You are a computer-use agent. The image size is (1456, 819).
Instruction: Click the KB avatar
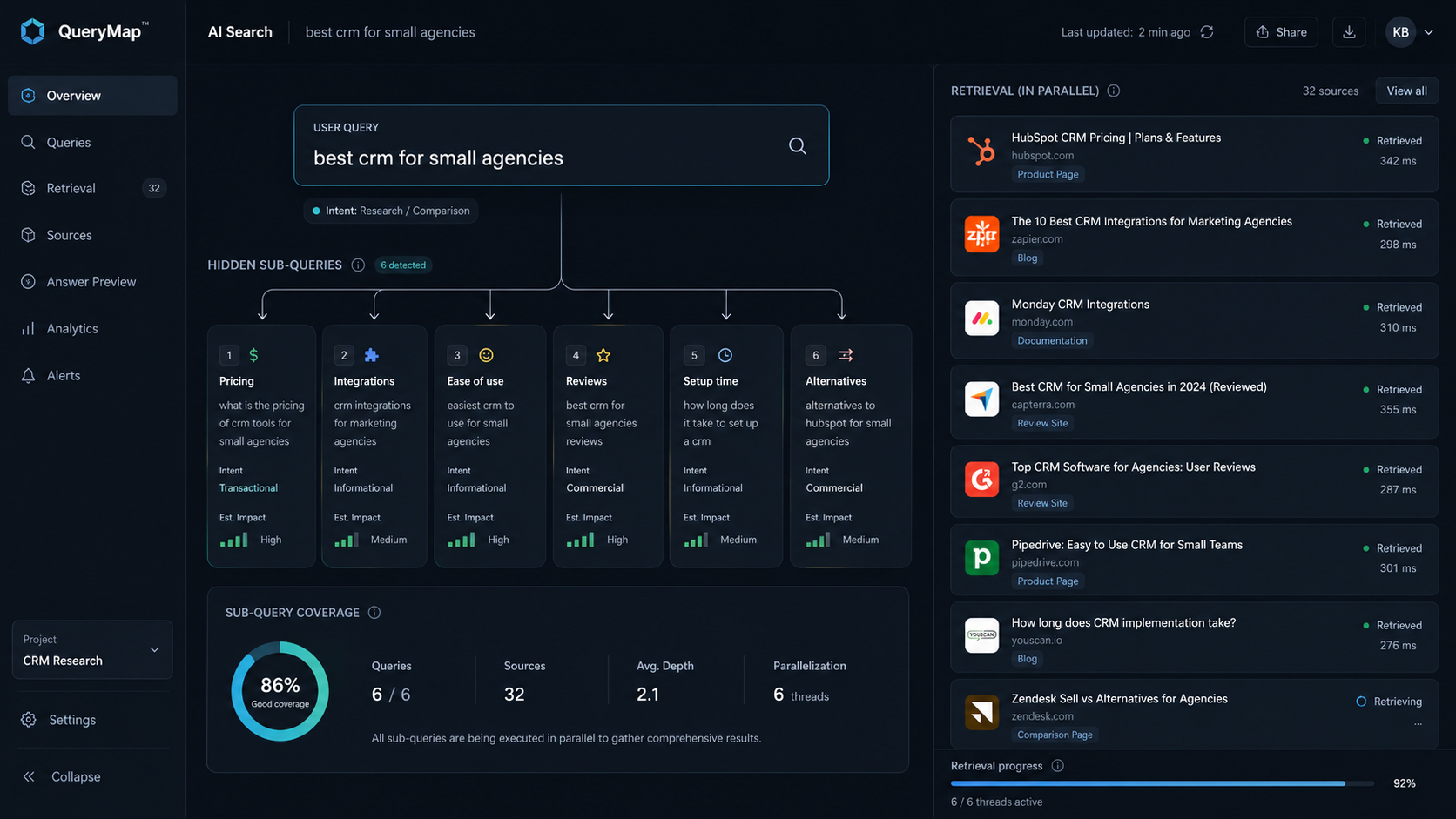coord(1400,32)
